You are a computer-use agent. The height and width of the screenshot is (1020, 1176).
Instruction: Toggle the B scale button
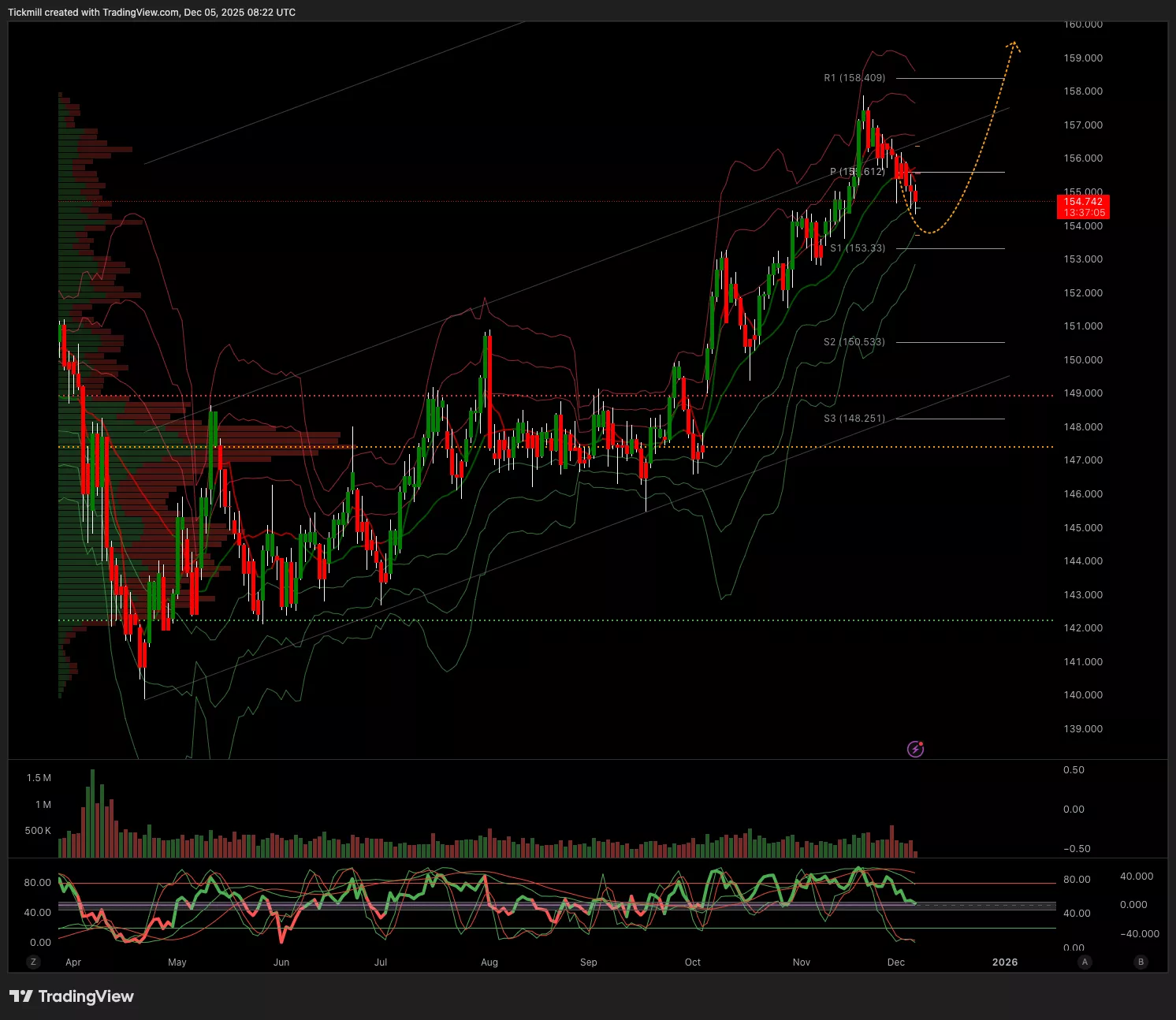pyautogui.click(x=1141, y=962)
